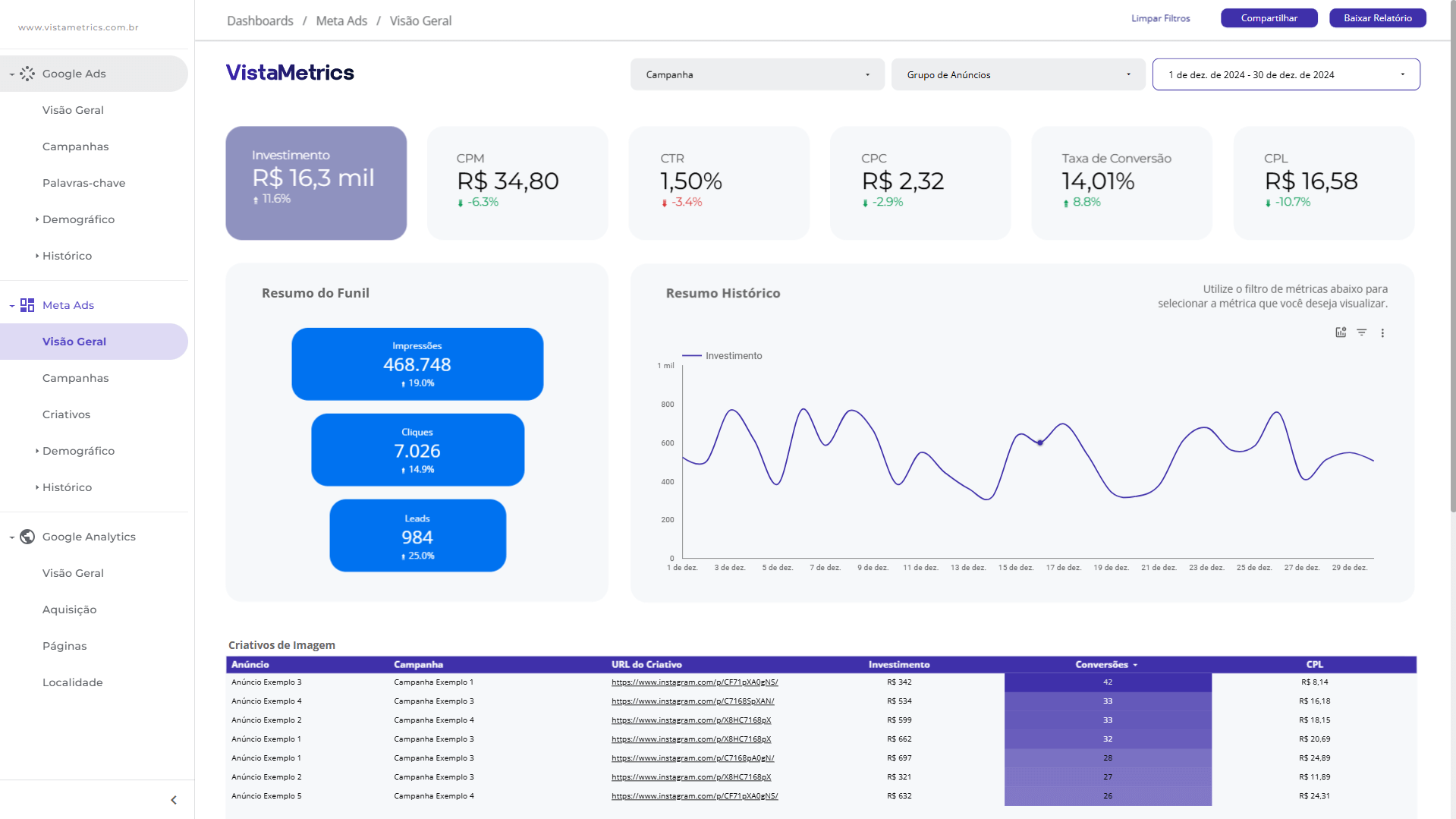The image size is (1456, 819).
Task: Open the Grupo de Anúncios dropdown
Action: 1018,74
